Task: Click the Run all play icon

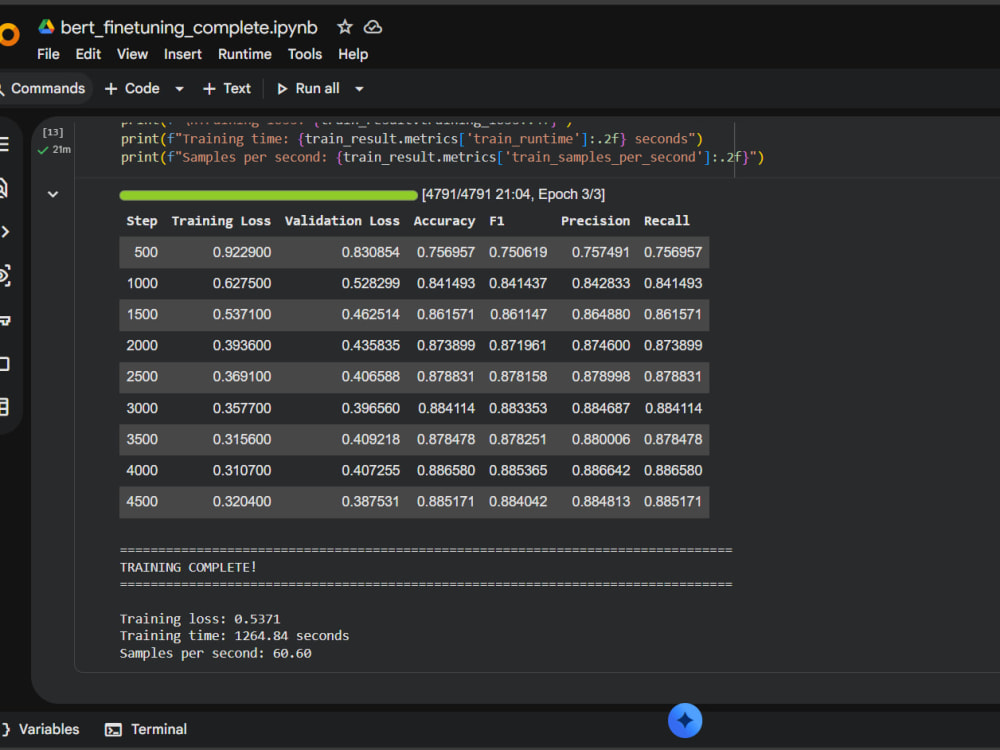Action: pos(282,89)
